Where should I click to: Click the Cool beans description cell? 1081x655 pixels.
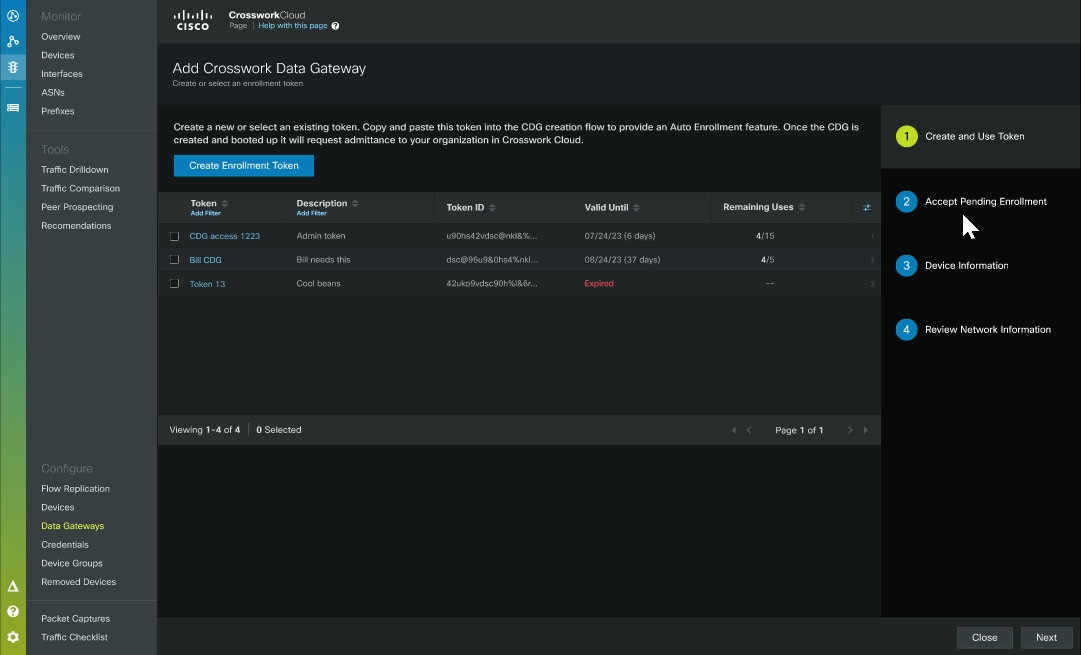tap(319, 283)
